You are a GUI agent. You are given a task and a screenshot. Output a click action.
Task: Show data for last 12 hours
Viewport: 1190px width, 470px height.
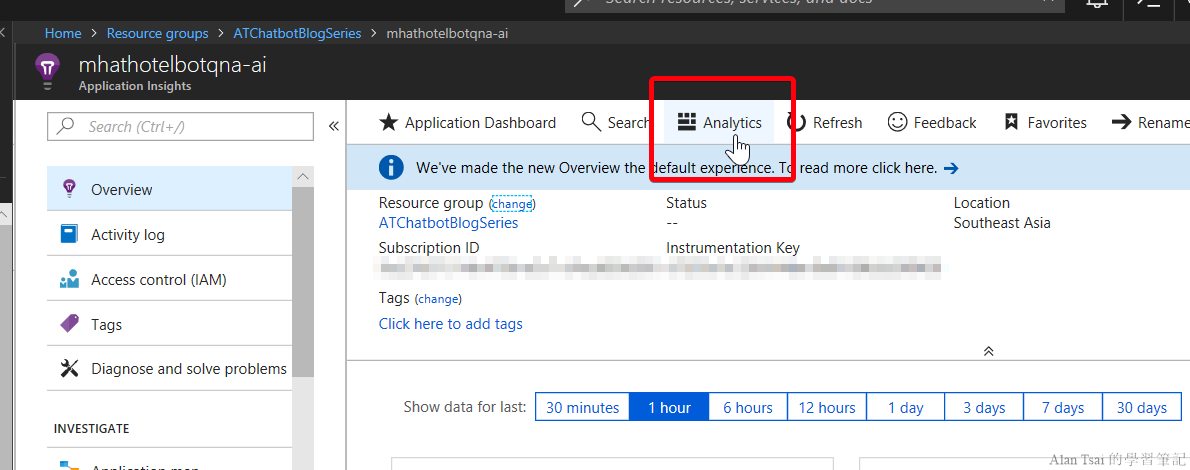click(827, 408)
